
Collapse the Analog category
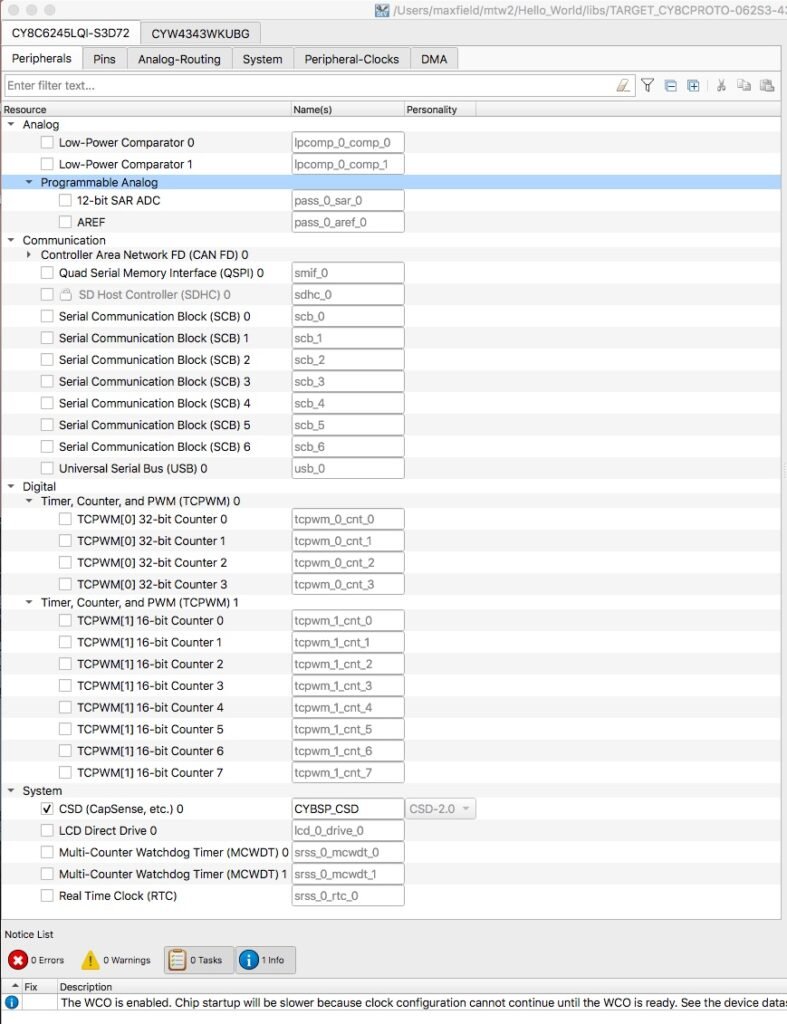(11, 124)
